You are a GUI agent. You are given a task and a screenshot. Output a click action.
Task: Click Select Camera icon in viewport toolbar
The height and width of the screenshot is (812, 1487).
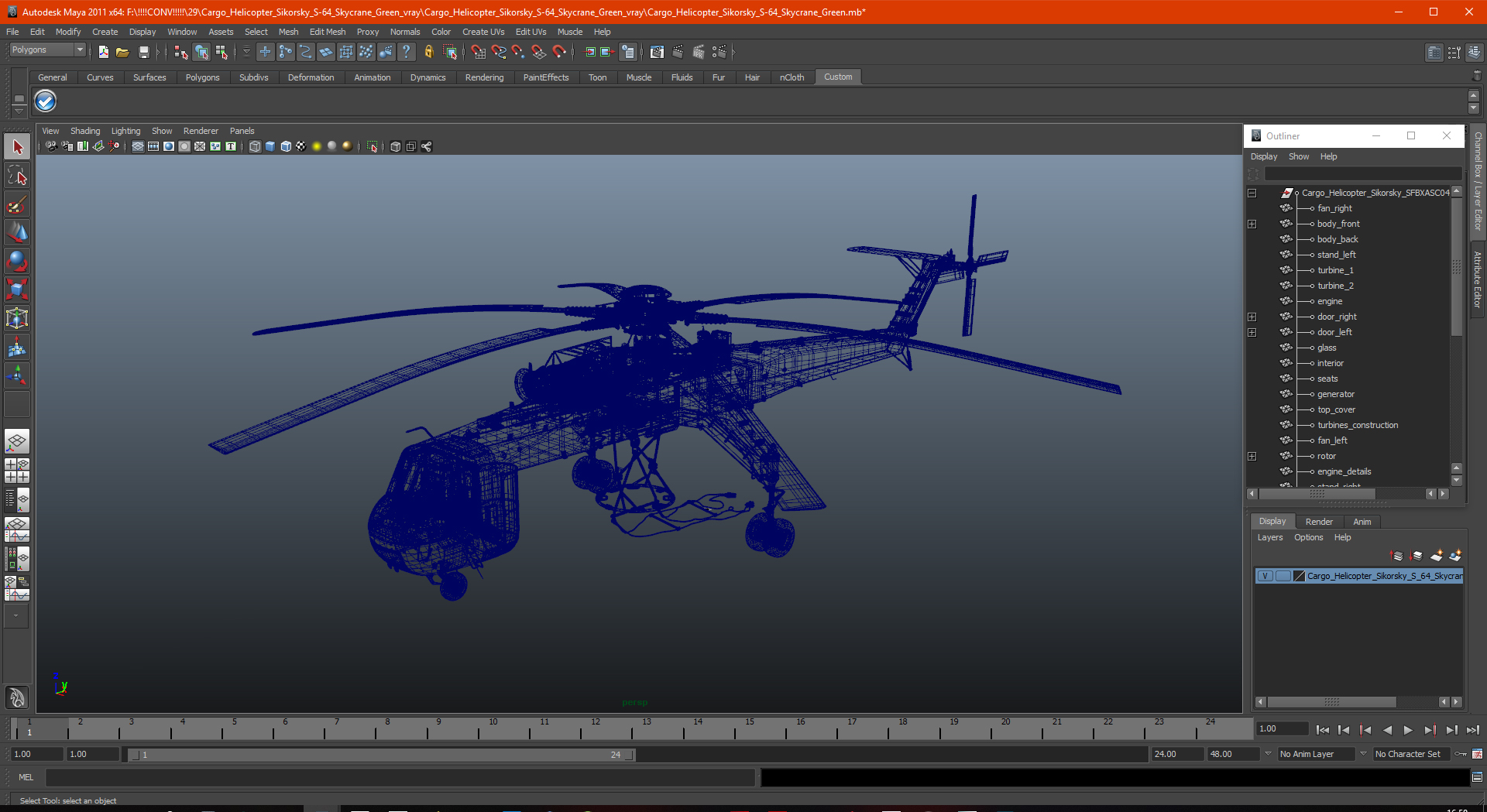[x=51, y=146]
